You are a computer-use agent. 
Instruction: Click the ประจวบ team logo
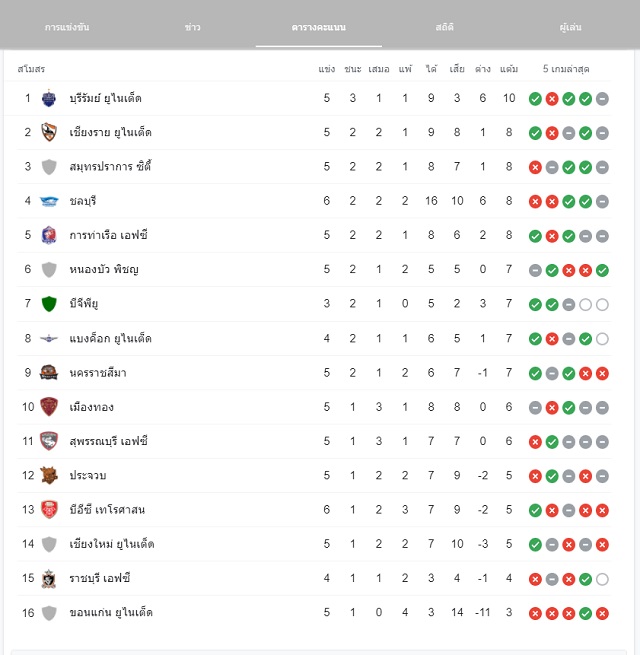[49, 475]
